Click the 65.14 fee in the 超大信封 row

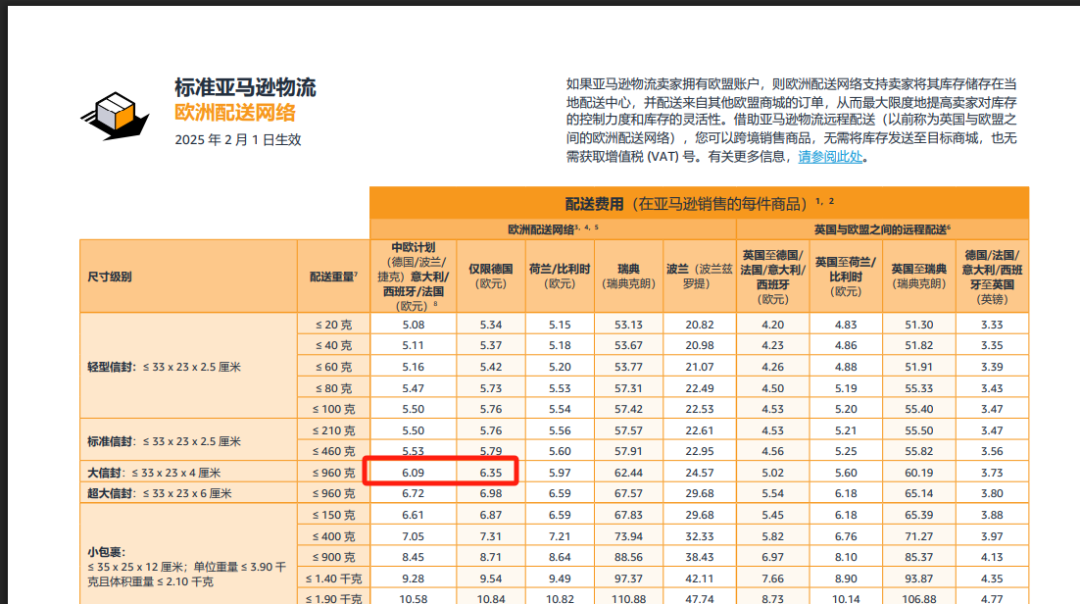919,493
